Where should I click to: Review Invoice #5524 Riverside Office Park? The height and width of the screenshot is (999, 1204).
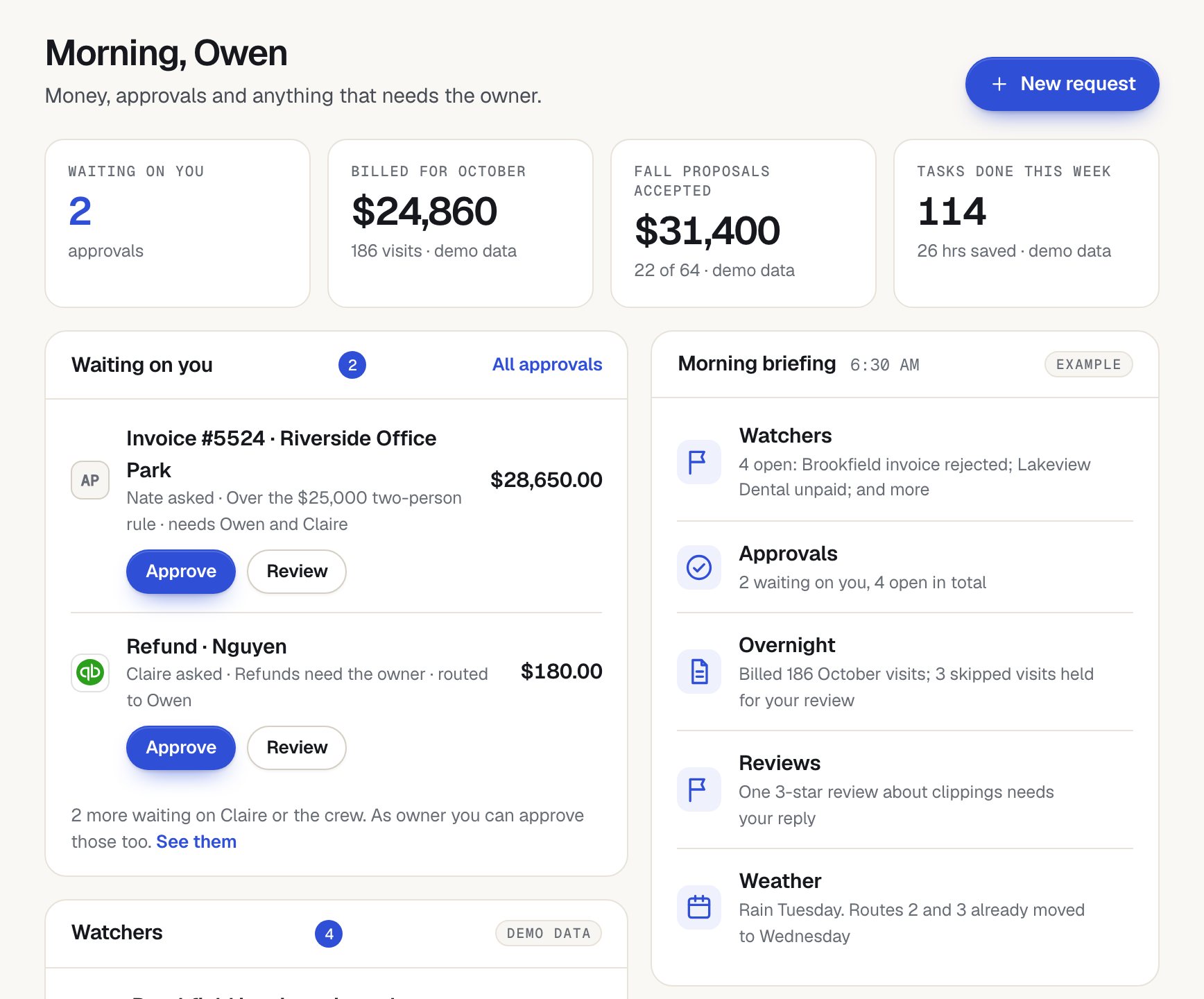click(297, 572)
